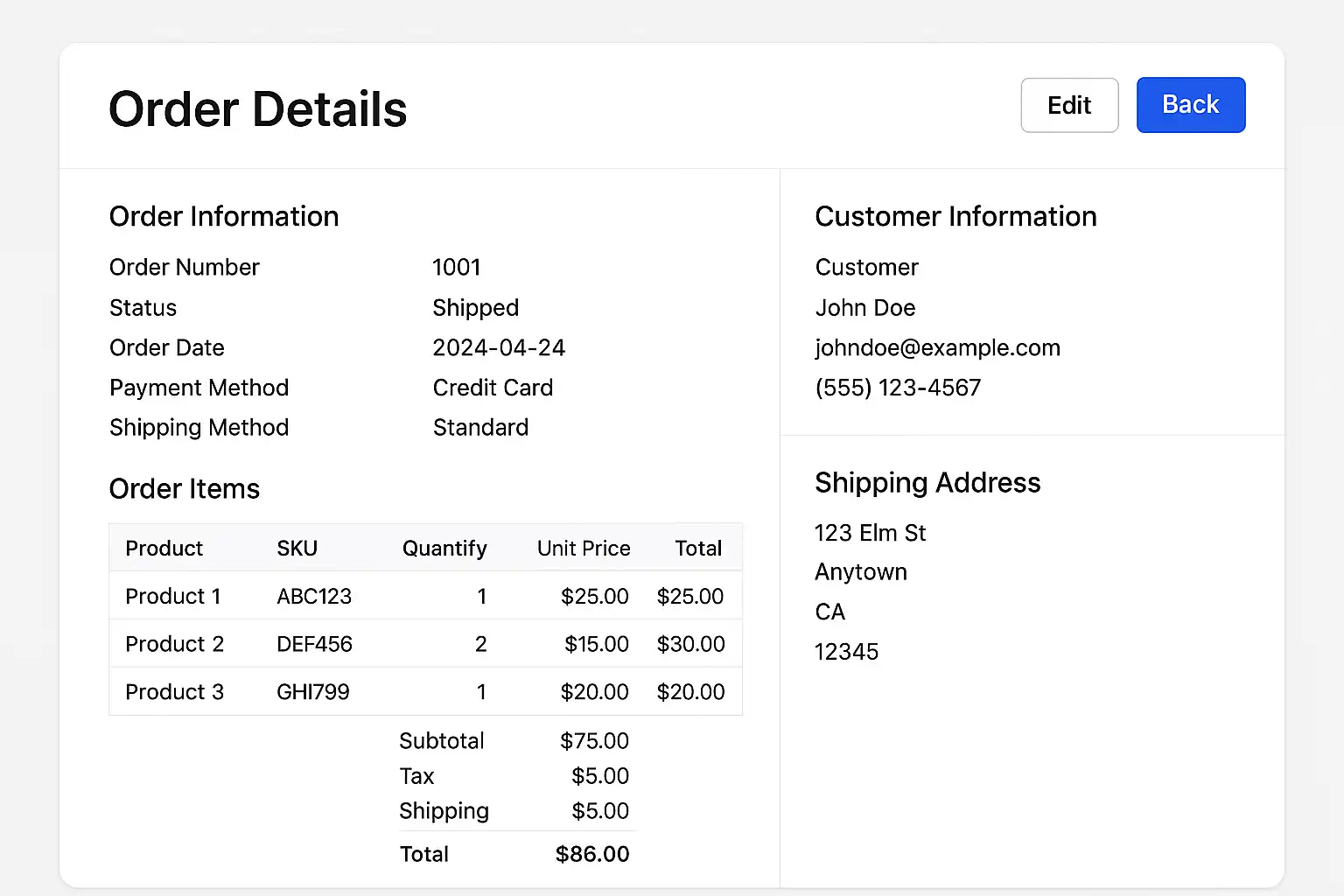This screenshot has width=1344, height=896.
Task: Click the SKU column header
Action: (x=297, y=549)
